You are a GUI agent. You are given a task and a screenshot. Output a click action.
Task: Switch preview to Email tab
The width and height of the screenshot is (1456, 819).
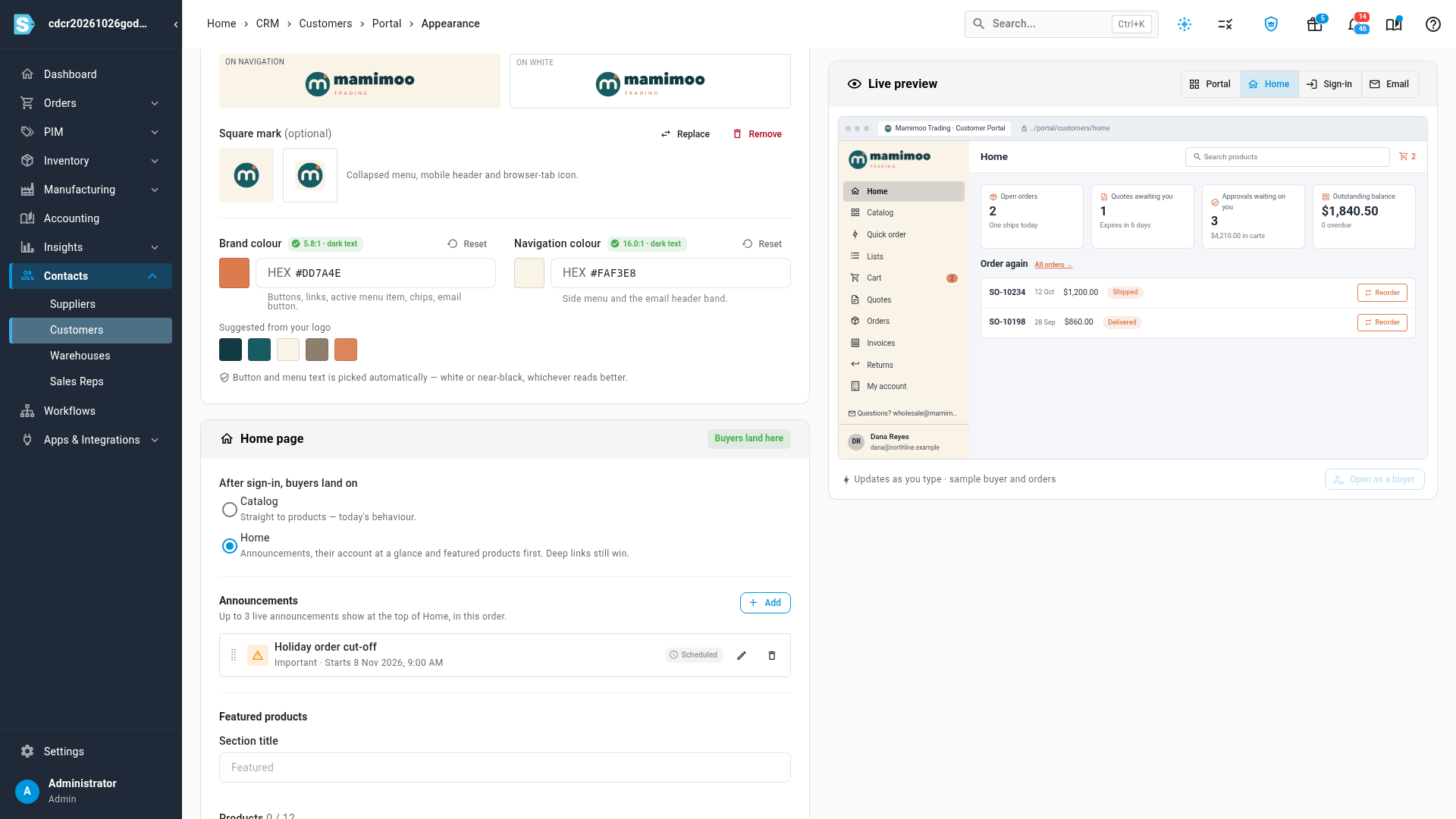click(1390, 84)
